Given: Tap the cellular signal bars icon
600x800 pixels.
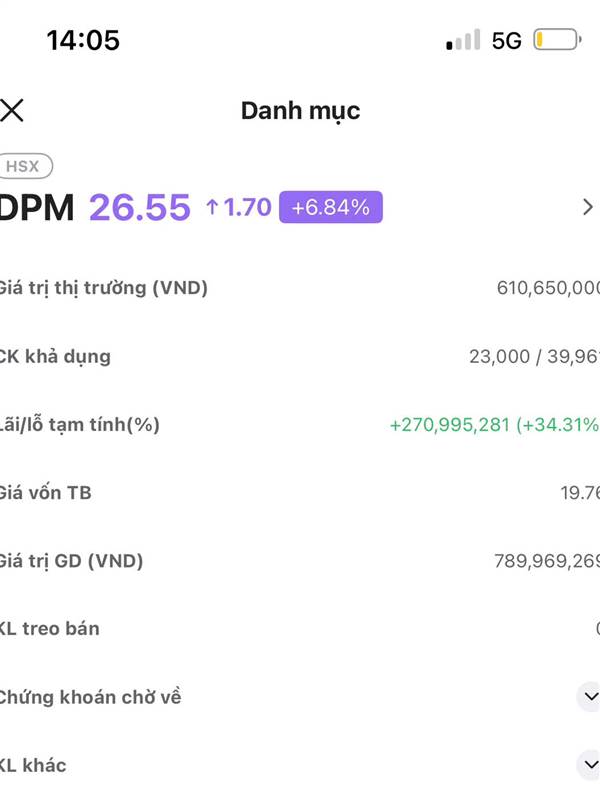Looking at the screenshot, I should [463, 40].
